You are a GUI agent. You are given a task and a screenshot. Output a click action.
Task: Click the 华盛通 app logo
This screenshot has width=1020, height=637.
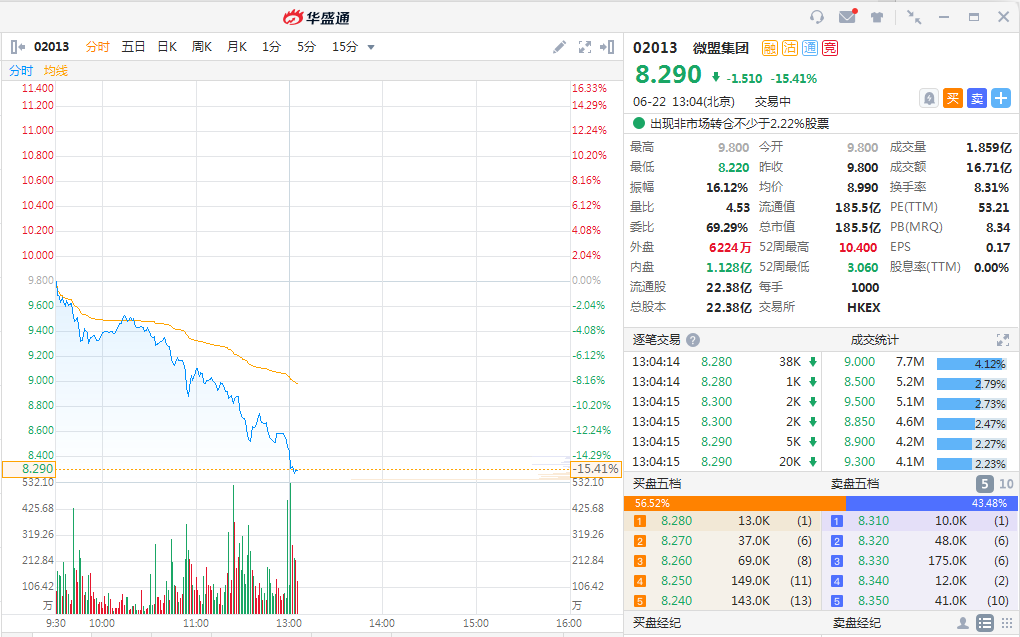(x=317, y=17)
